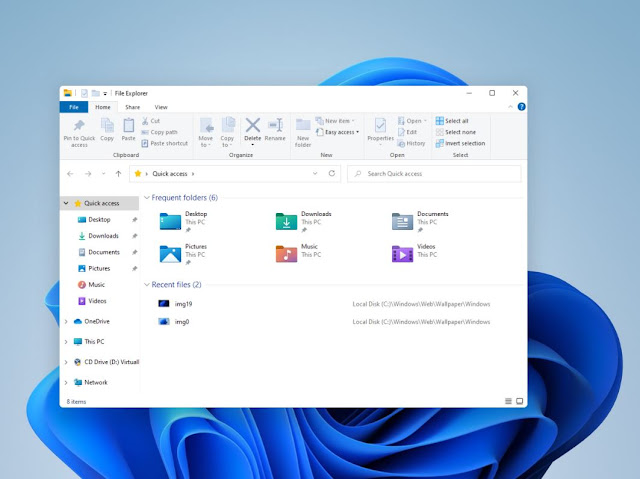Open dropdown arrow next to Open command
Viewport: 640px width, 479px height.
[x=425, y=121]
